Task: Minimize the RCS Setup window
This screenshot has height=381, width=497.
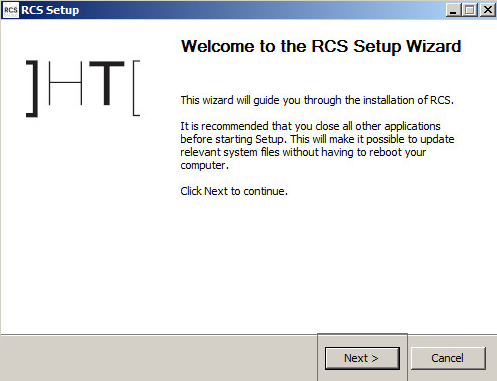Action: [453, 10]
